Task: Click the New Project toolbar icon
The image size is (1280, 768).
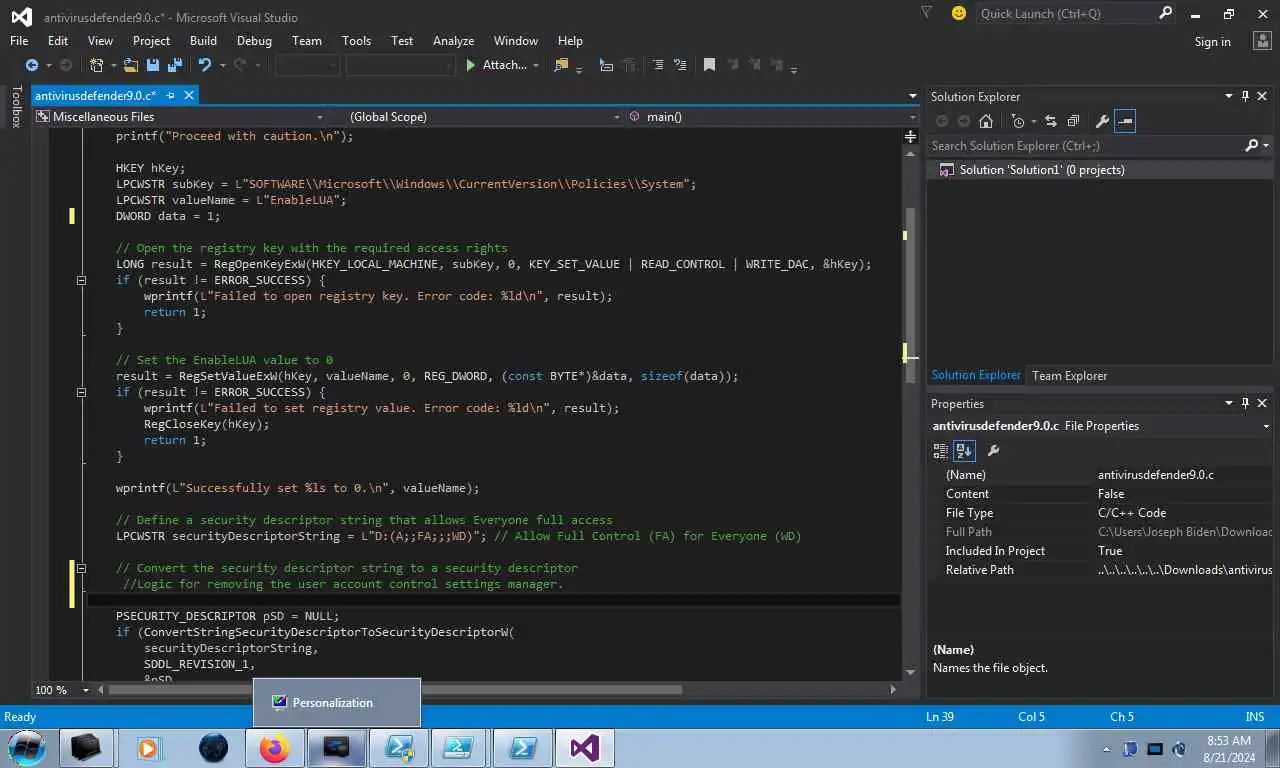Action: [96, 65]
